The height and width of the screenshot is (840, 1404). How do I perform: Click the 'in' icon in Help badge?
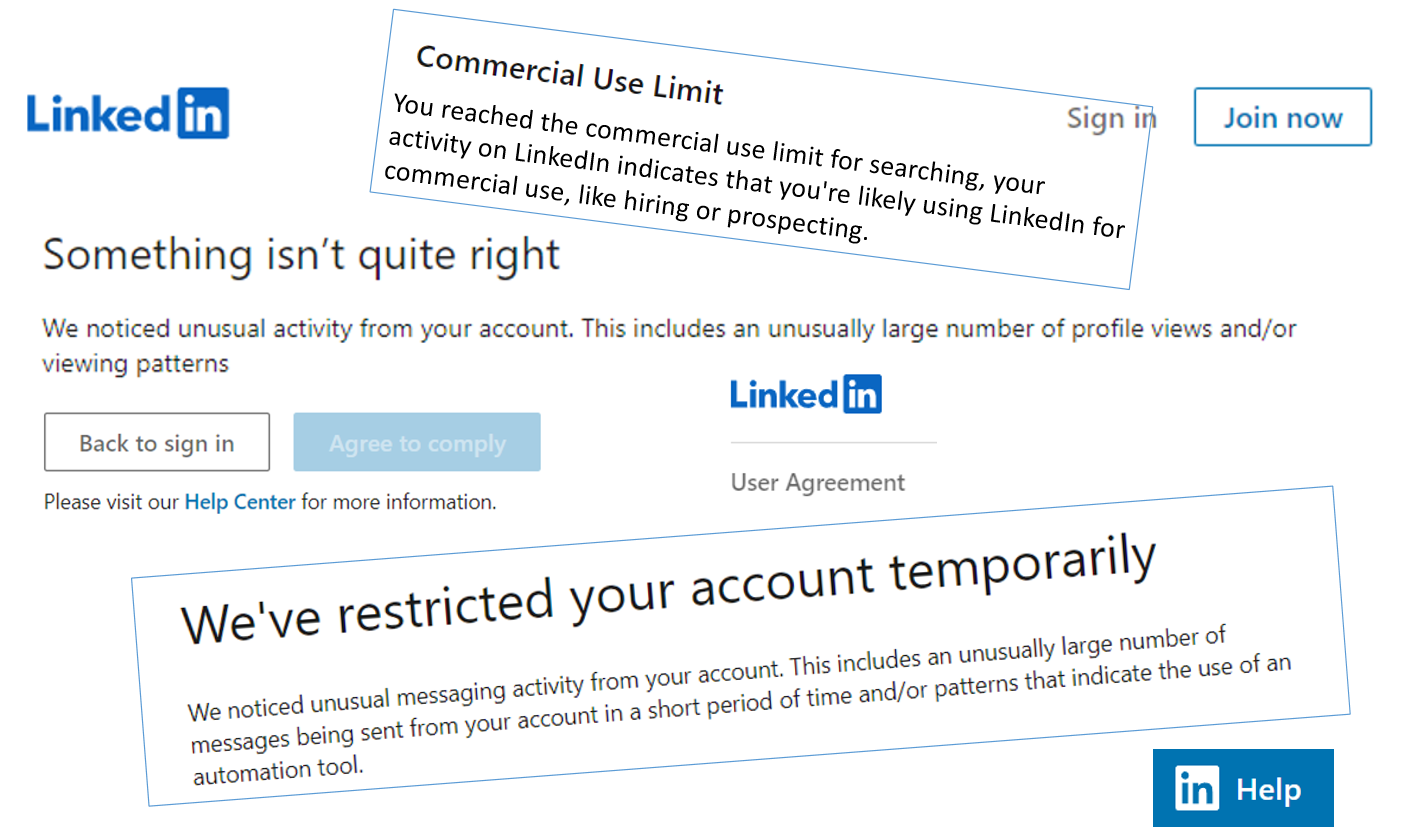click(x=1197, y=790)
